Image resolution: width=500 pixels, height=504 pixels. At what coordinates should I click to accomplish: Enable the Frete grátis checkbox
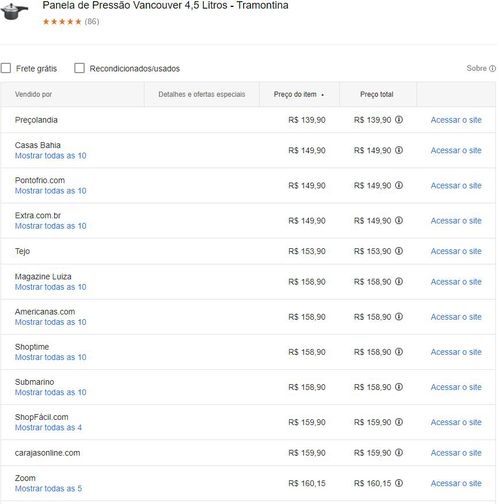click(x=6, y=68)
